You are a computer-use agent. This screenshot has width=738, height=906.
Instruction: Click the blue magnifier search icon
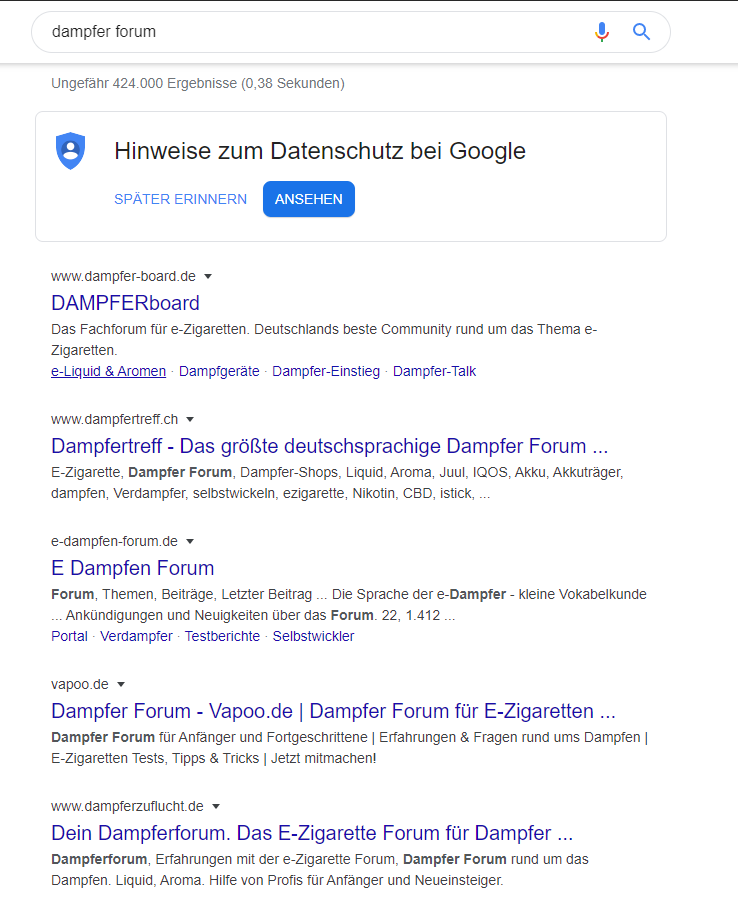(x=642, y=32)
